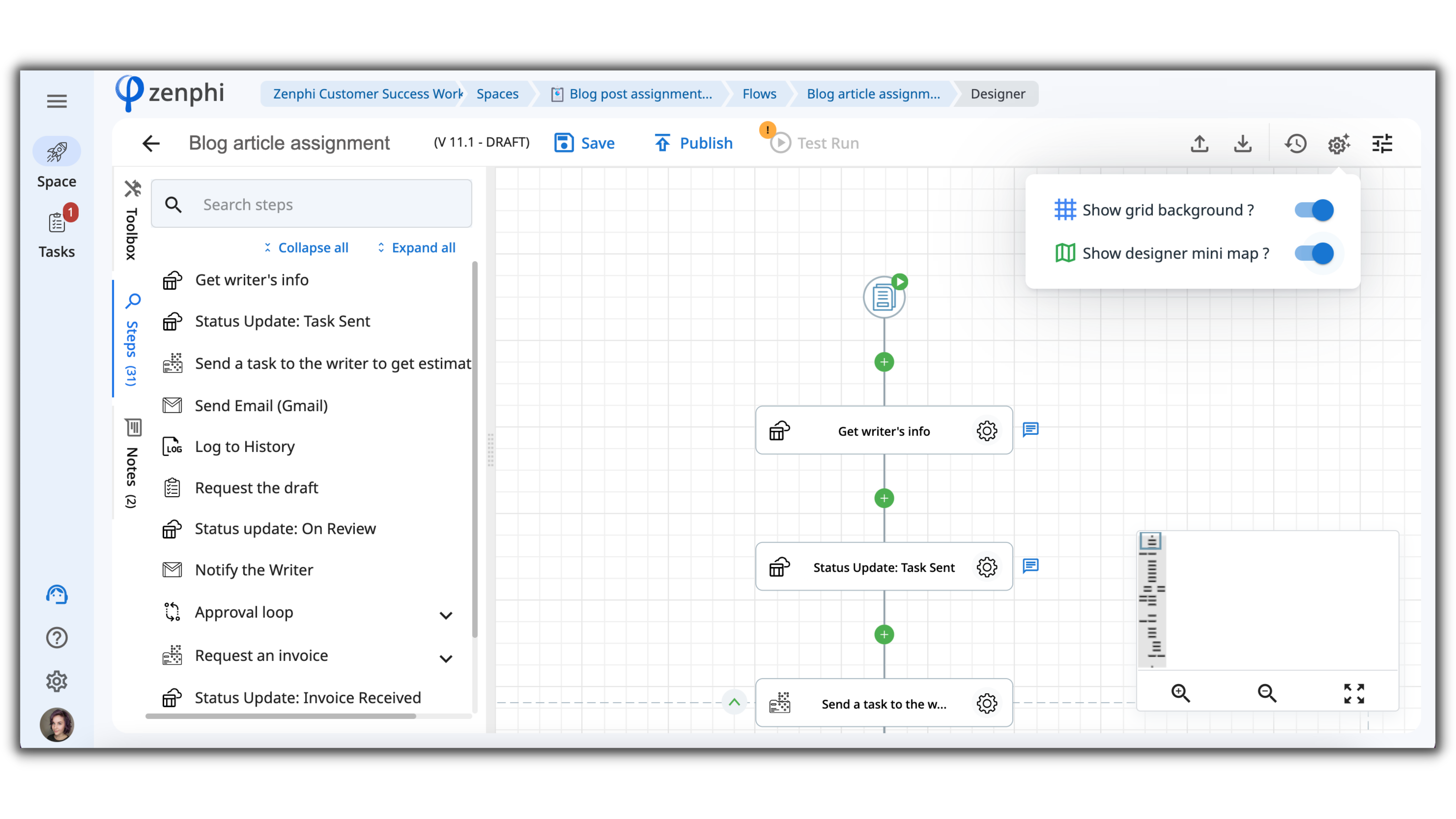Expand the Request an invoice step

coord(446,659)
